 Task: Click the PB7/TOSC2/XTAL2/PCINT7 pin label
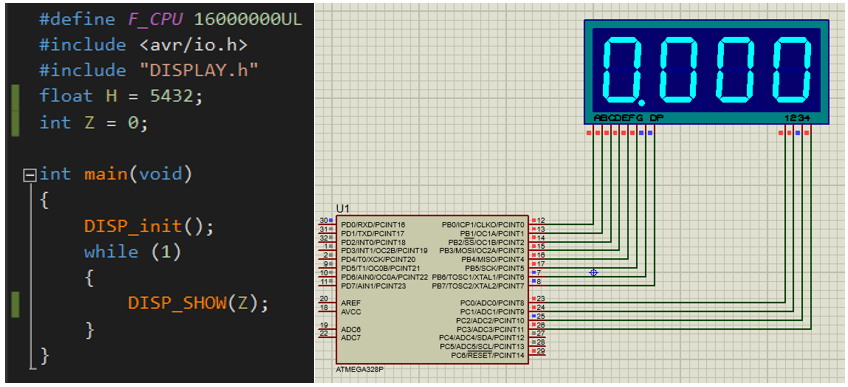pyautogui.click(x=478, y=285)
